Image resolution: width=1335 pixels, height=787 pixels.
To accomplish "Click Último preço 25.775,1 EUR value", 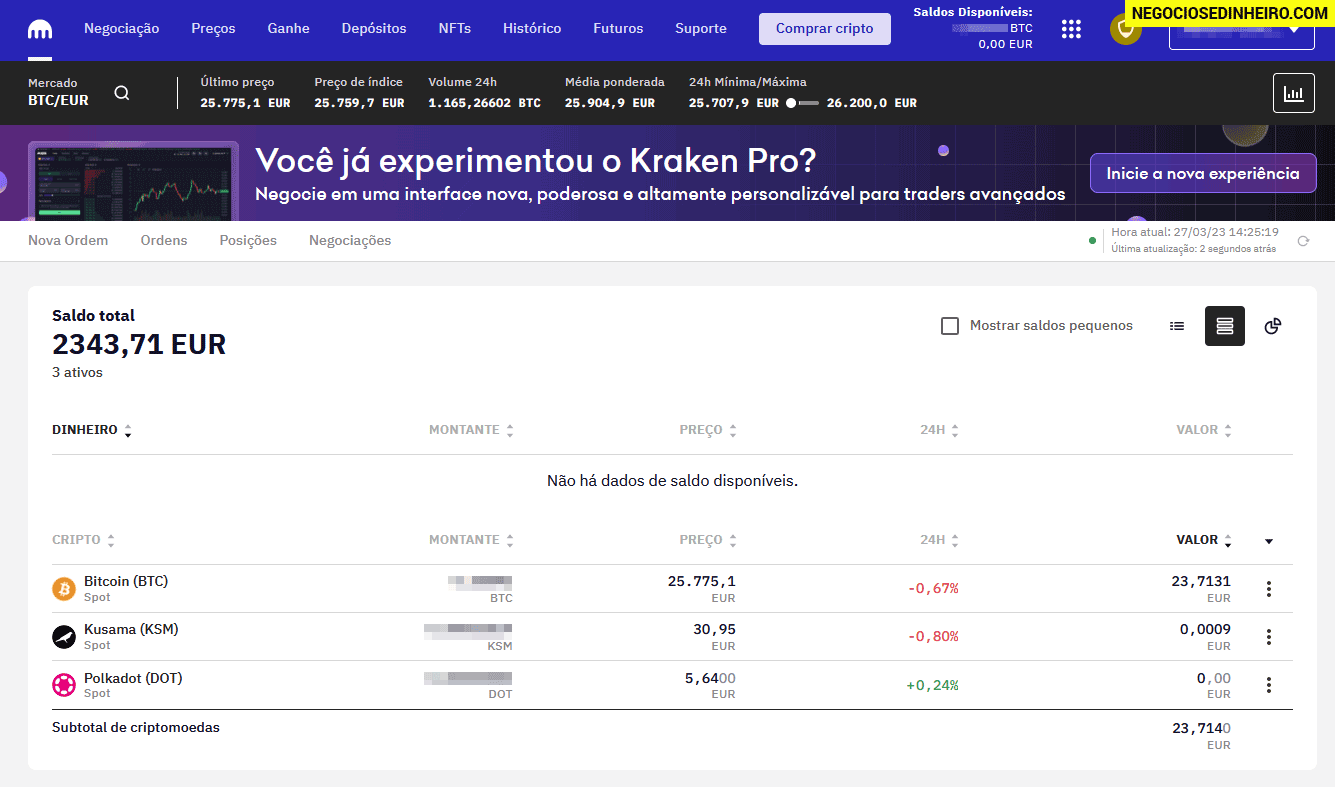I will 245,103.
